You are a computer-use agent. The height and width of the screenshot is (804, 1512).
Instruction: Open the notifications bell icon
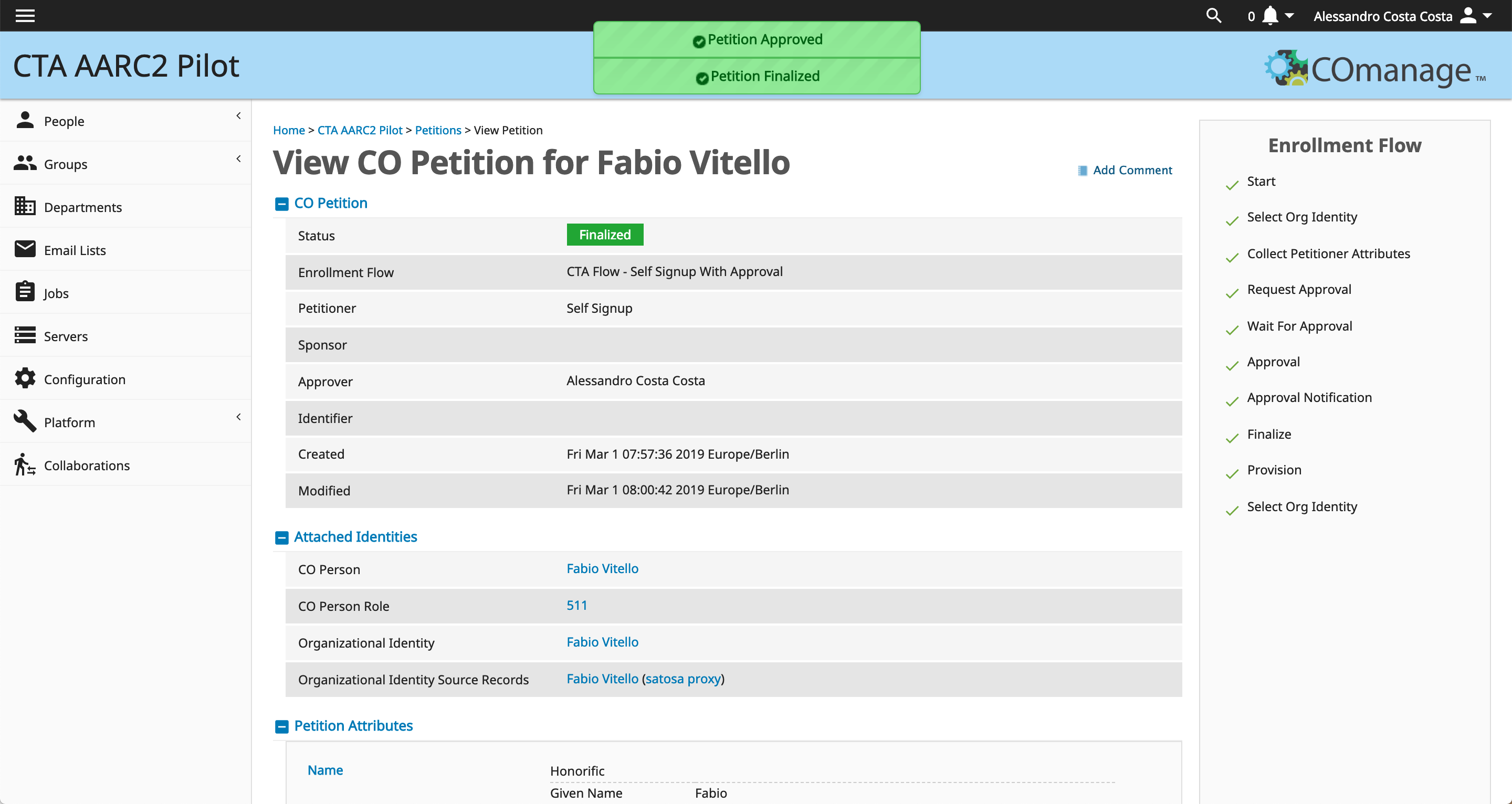[1269, 16]
